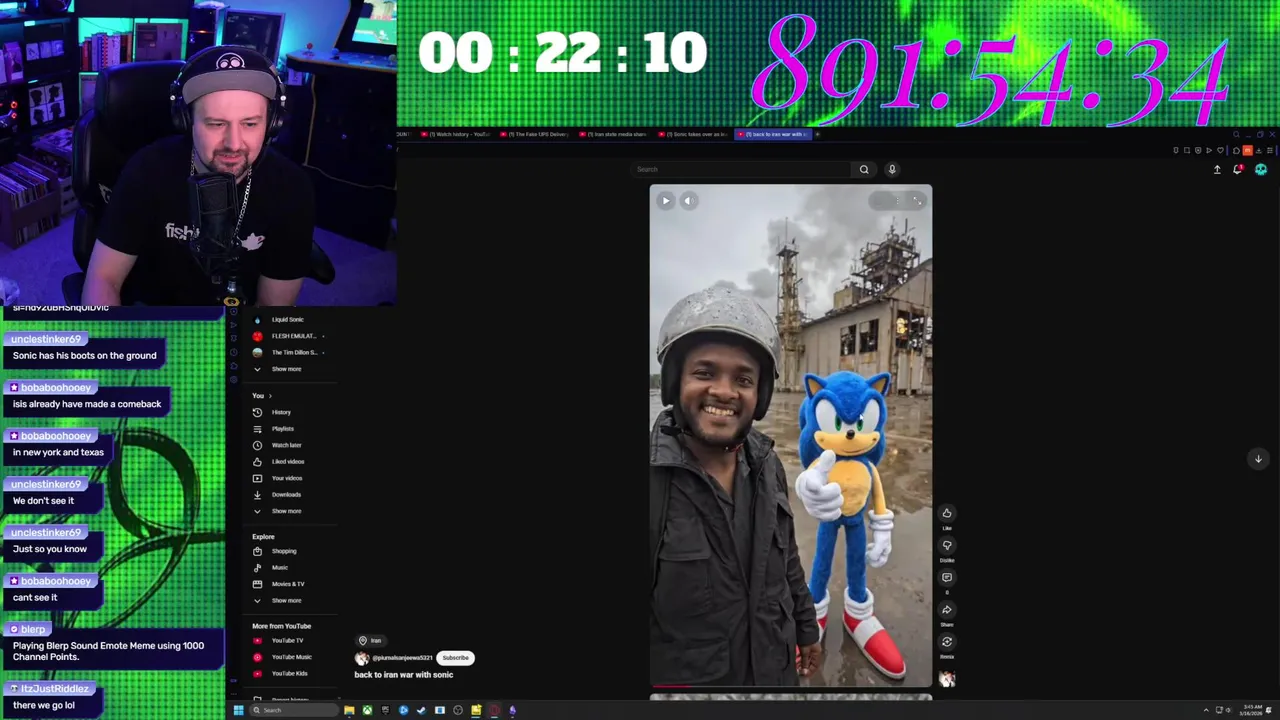The image size is (1280, 720).
Task: Open the Iran location chip
Action: pyautogui.click(x=371, y=640)
